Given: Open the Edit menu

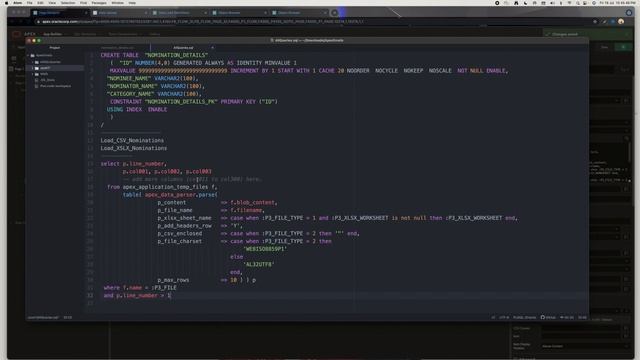Looking at the screenshot, I should [x=40, y=3].
